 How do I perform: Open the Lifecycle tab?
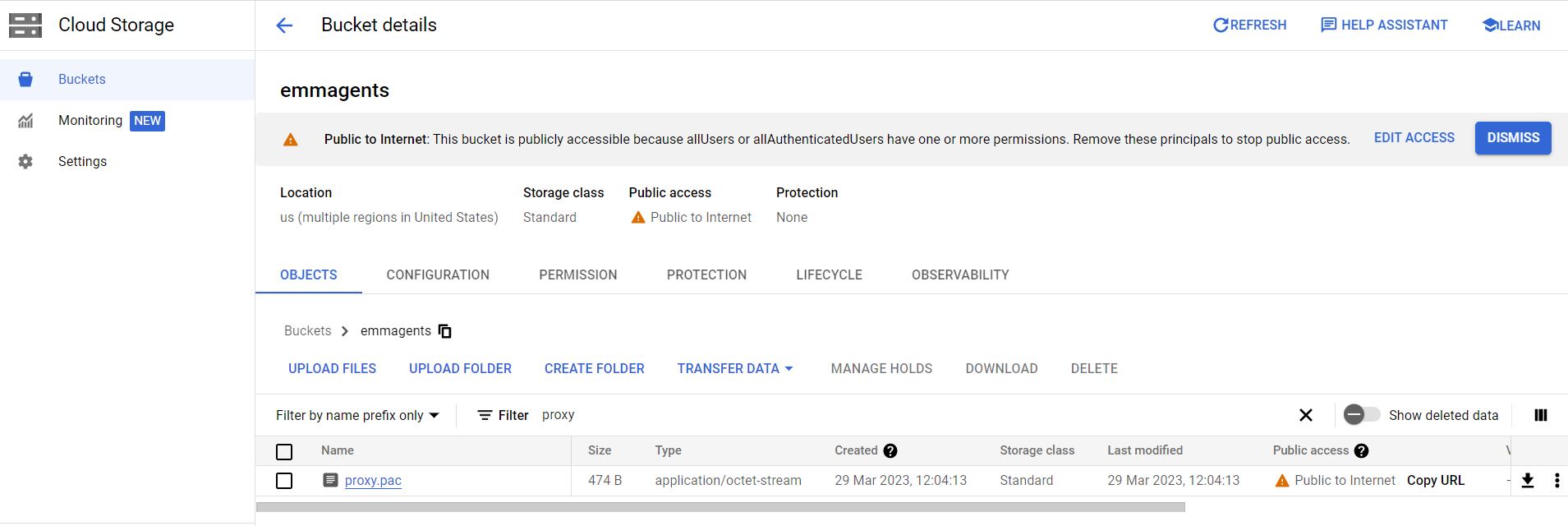point(829,275)
